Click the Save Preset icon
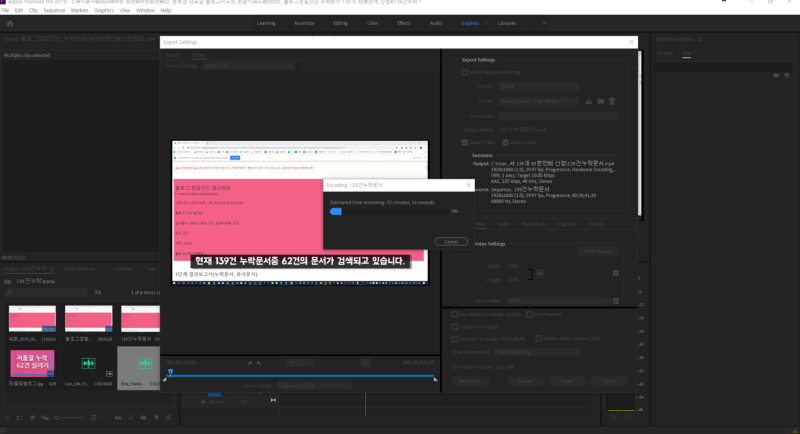The height and width of the screenshot is (434, 800). click(x=589, y=101)
